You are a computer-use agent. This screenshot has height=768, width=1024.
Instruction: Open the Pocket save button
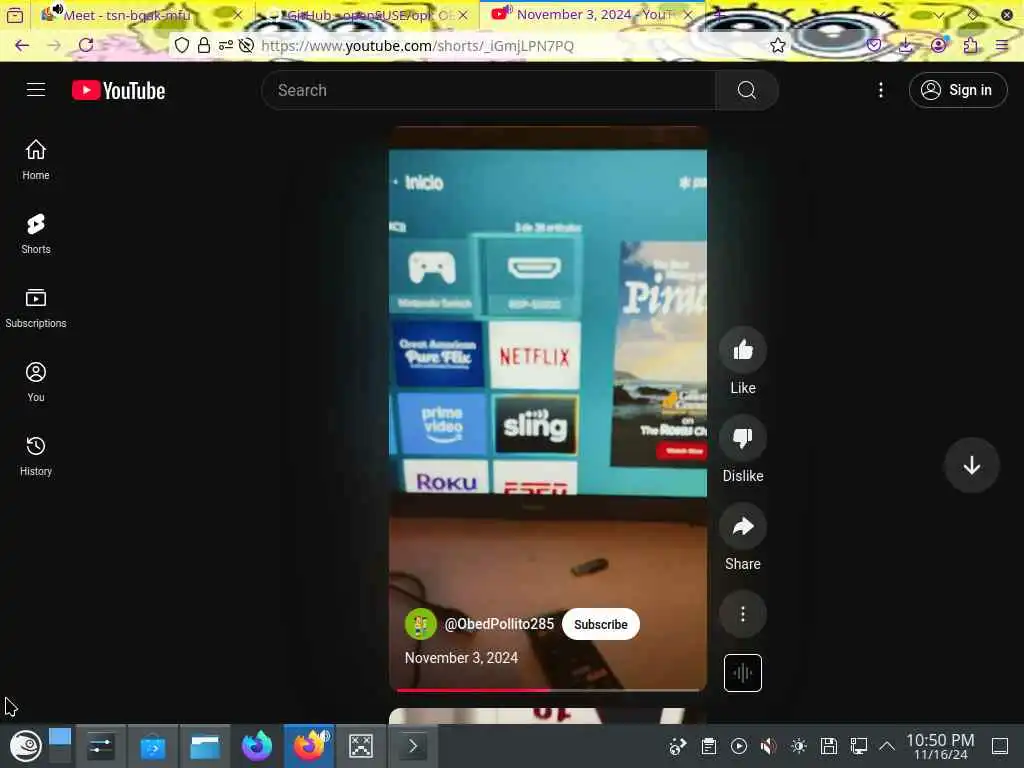click(874, 45)
